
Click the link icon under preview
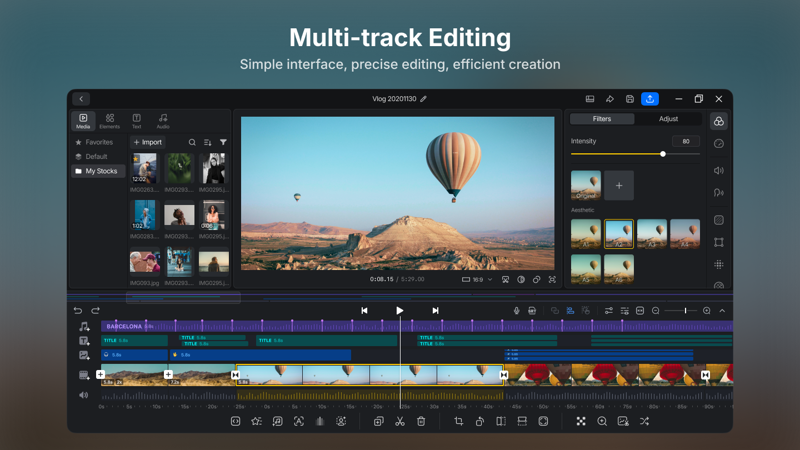(536, 280)
